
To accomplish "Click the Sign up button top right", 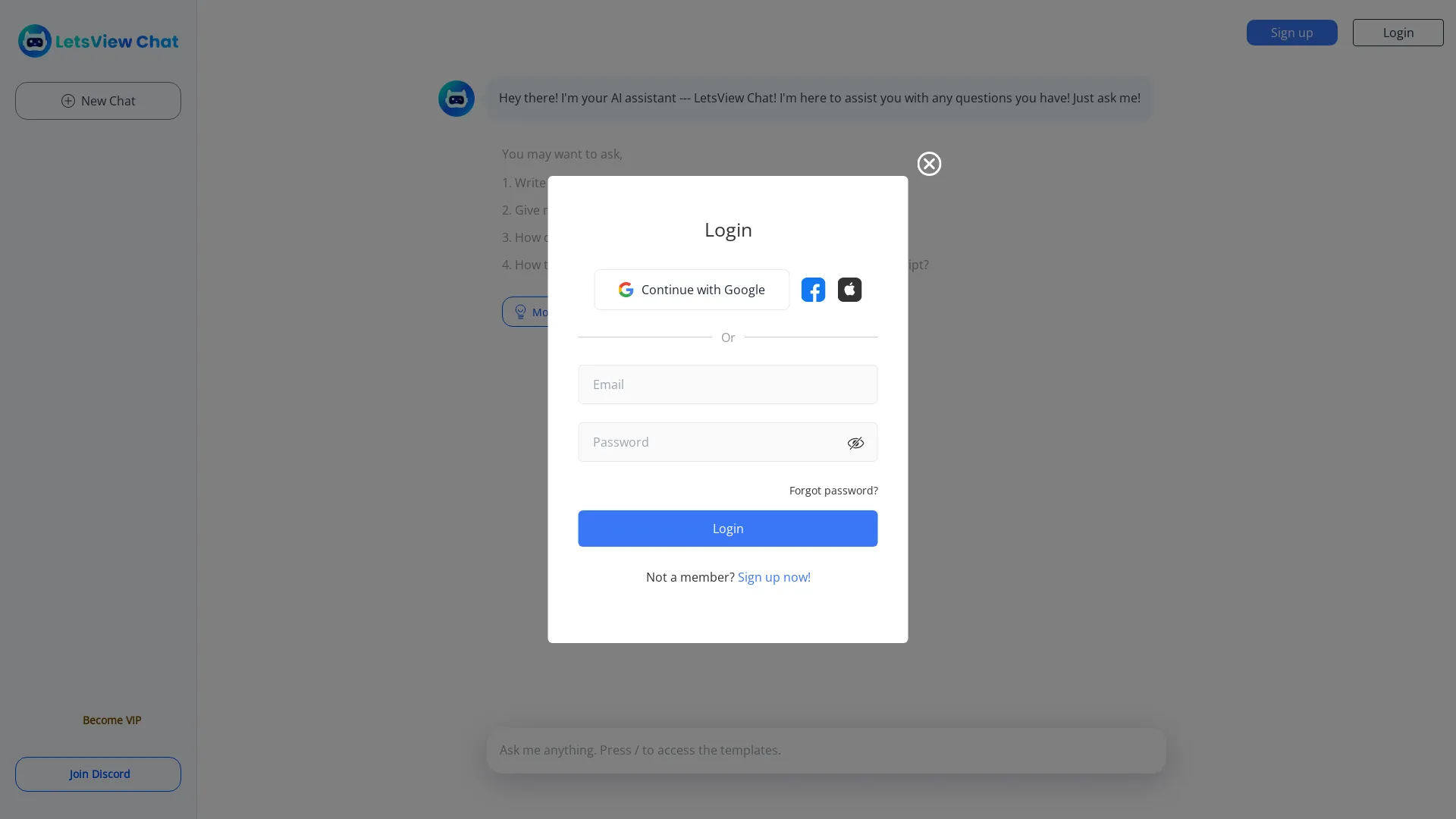I will [1291, 32].
